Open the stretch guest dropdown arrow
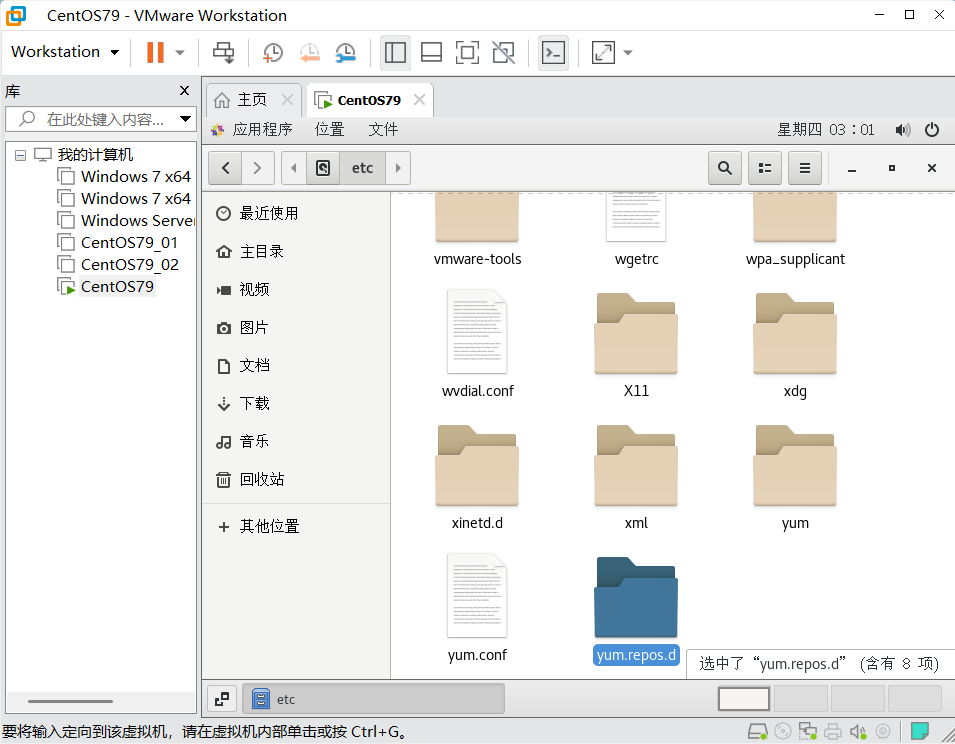955x744 pixels. [x=628, y=52]
